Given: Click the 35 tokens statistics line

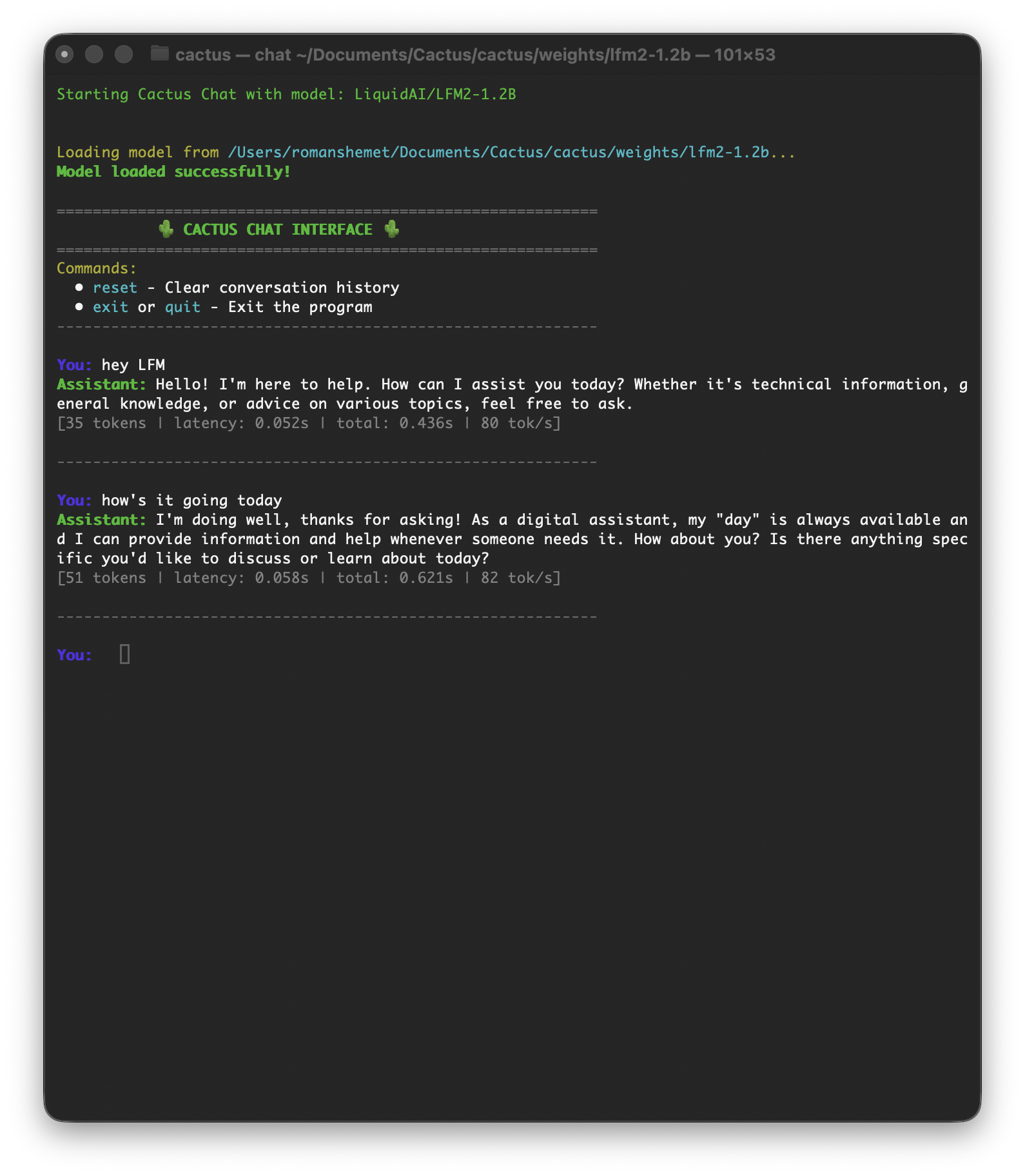Looking at the screenshot, I should click(x=309, y=423).
